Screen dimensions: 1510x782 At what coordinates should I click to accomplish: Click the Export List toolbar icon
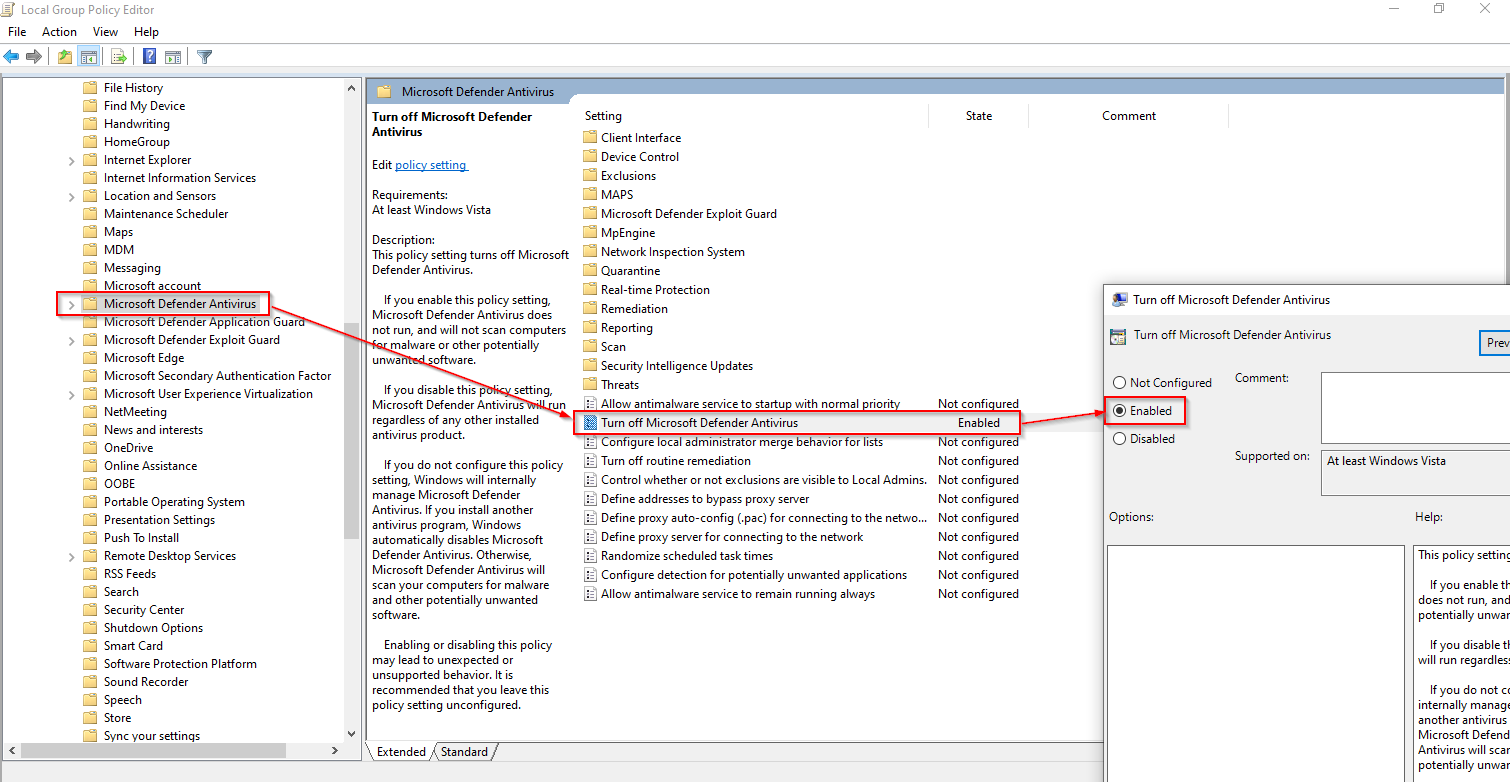point(119,57)
